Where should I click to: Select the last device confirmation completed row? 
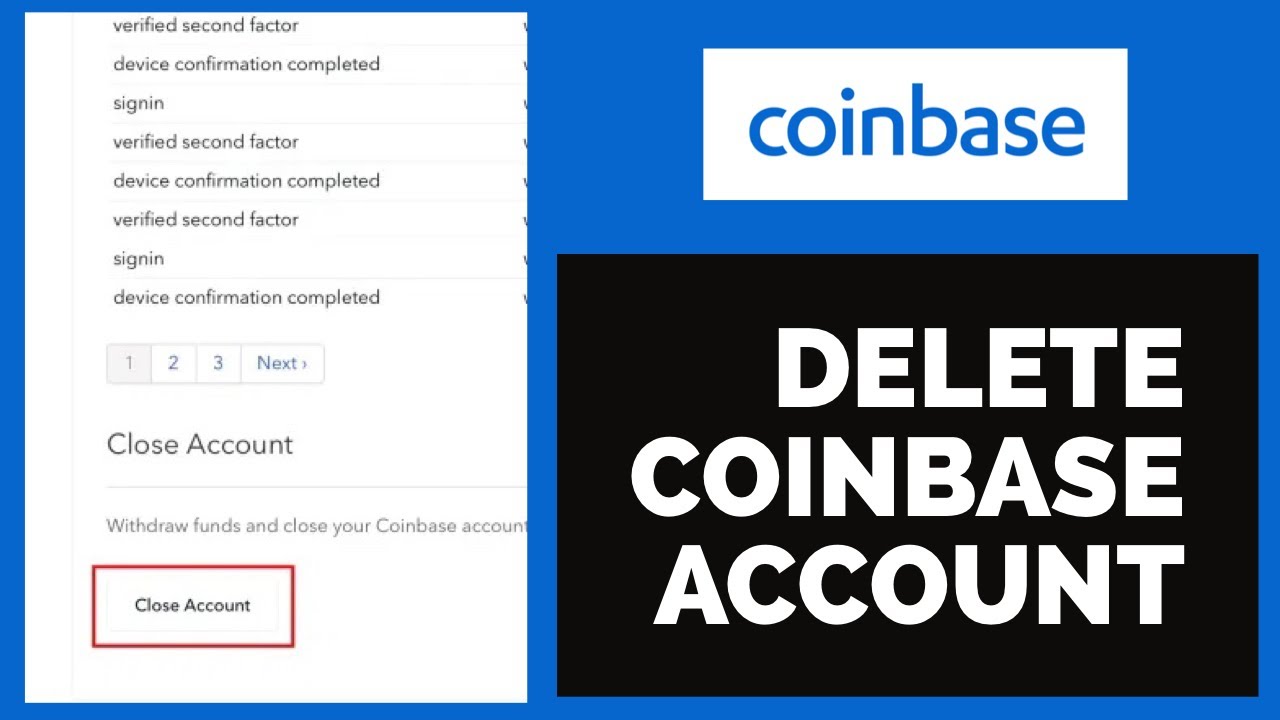point(316,298)
